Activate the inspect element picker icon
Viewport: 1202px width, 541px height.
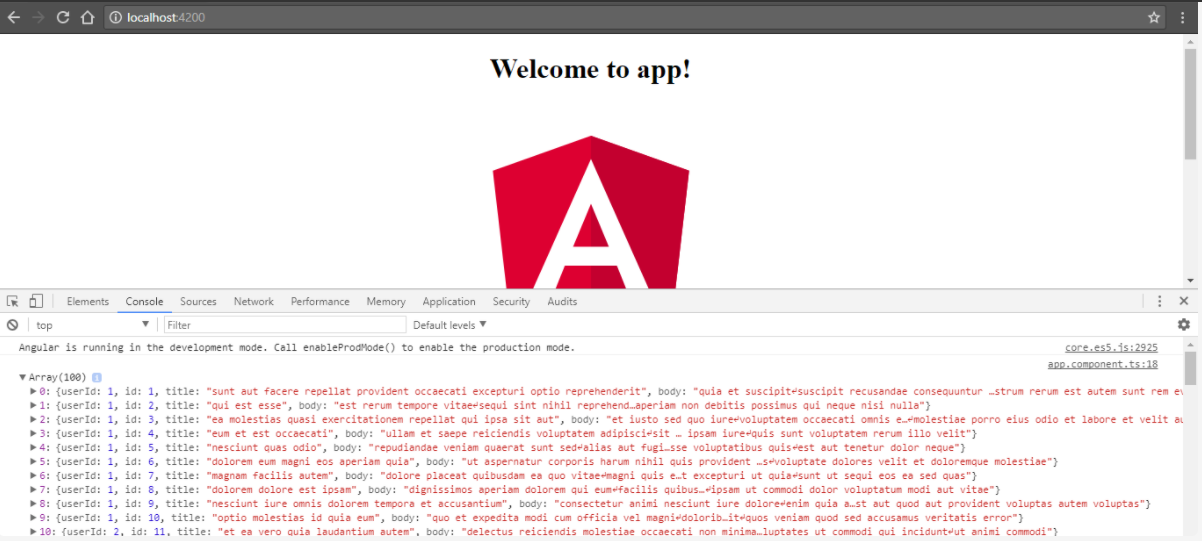point(13,301)
